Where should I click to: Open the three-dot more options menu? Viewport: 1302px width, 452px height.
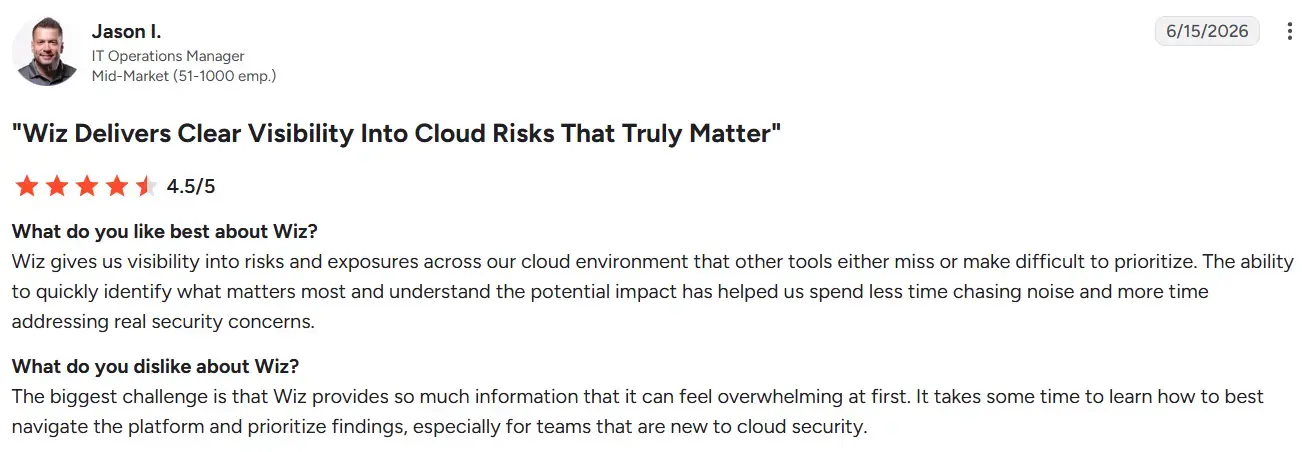[x=1288, y=31]
